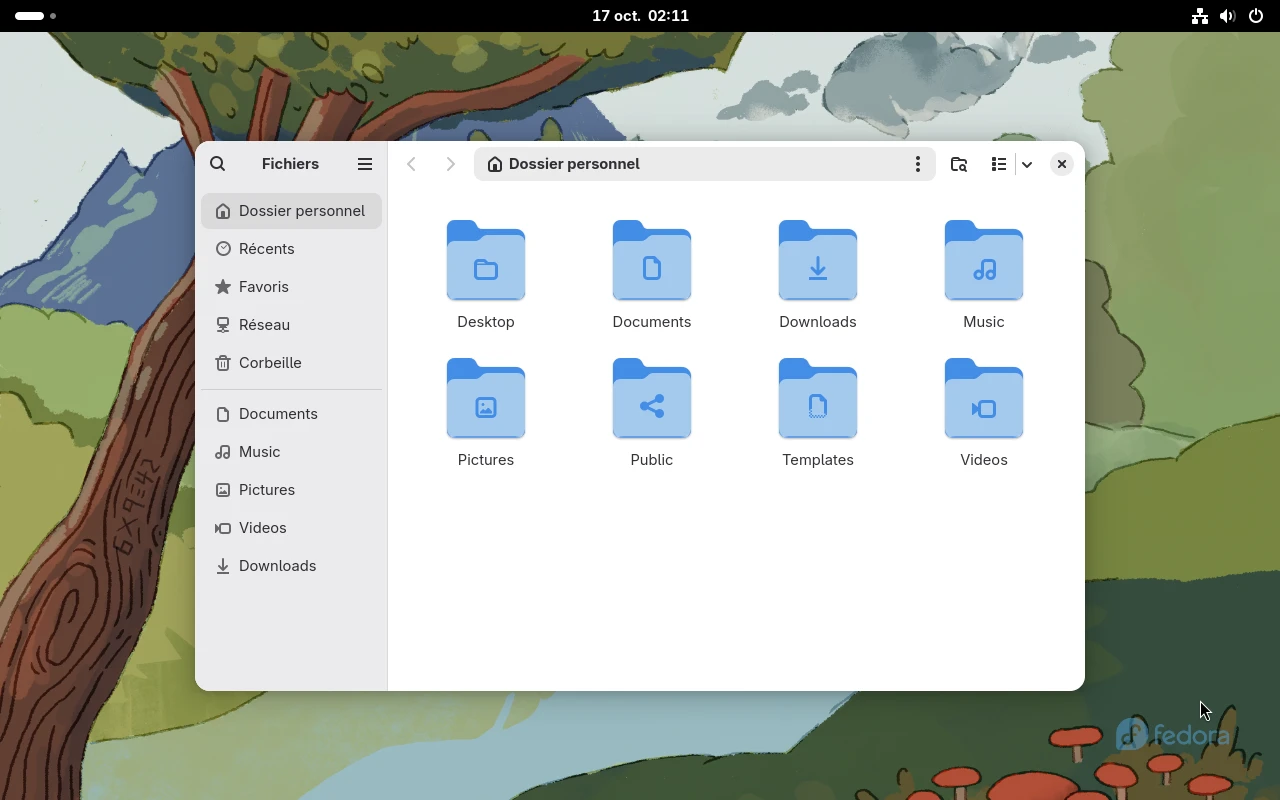Image resolution: width=1280 pixels, height=800 pixels.
Task: Open the three-dot folder options menu
Action: coord(917,164)
